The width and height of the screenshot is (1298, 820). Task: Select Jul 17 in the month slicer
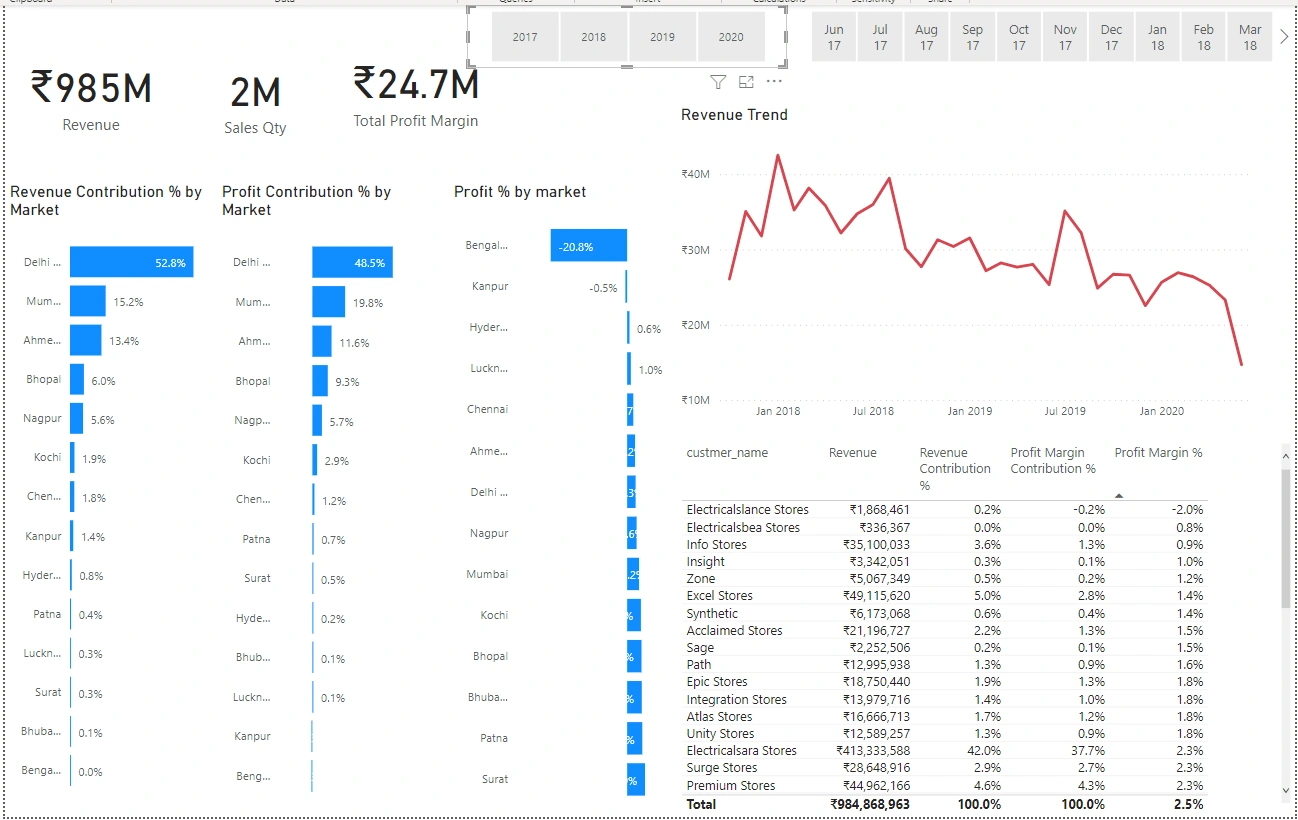click(880, 37)
